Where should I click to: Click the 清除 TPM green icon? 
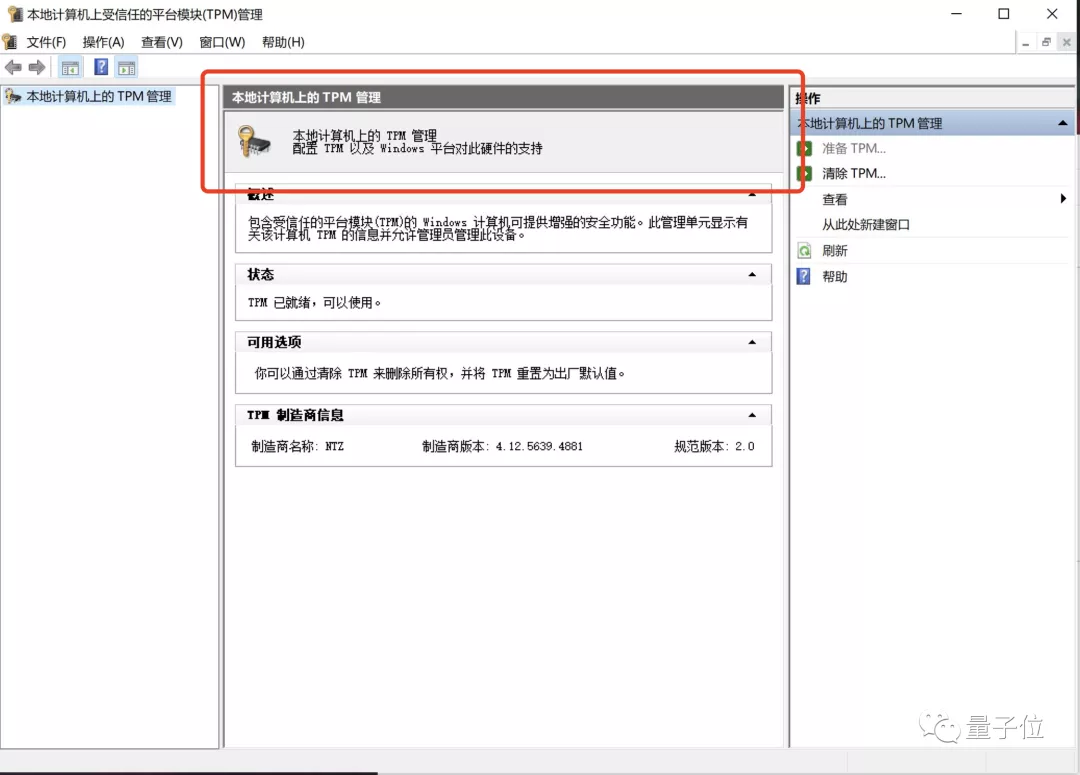806,173
